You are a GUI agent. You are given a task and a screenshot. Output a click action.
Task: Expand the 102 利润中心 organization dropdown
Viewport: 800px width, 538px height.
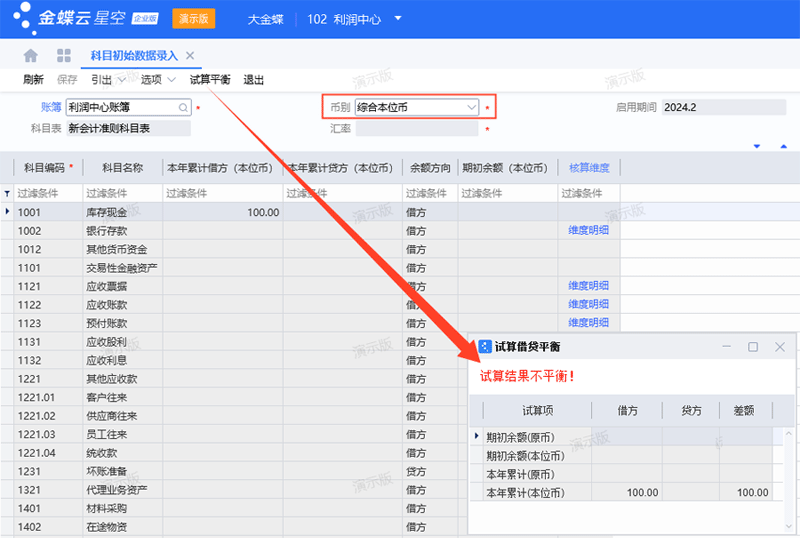(x=398, y=18)
